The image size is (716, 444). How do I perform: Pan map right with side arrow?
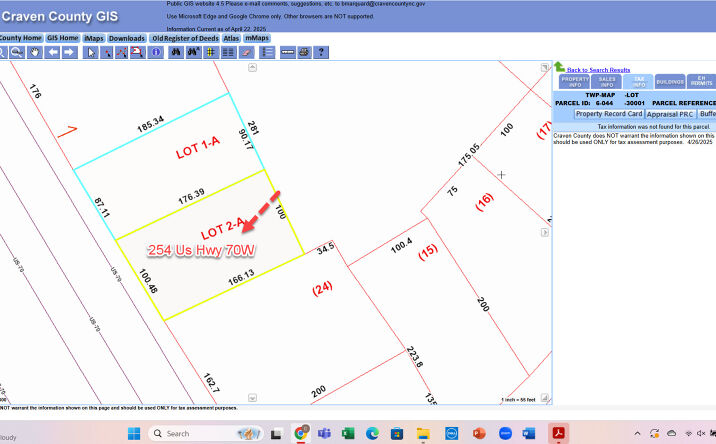tap(545, 233)
